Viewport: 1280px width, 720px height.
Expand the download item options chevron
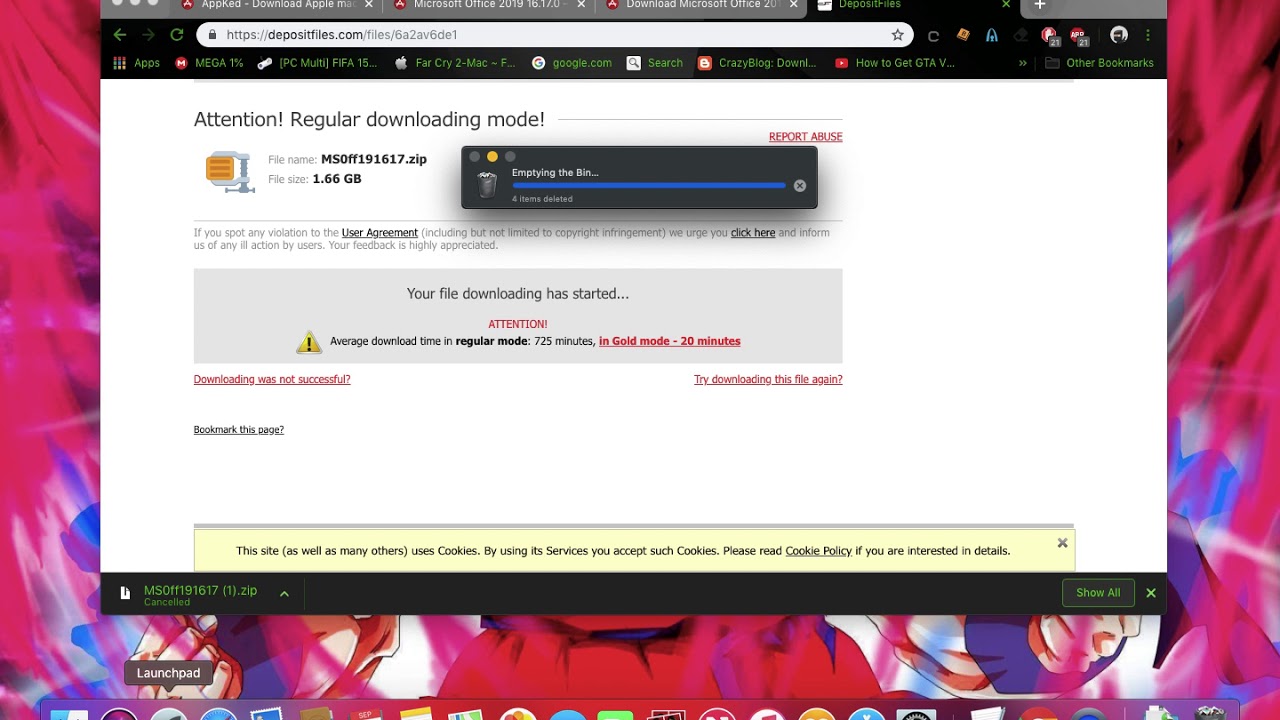tap(284, 594)
